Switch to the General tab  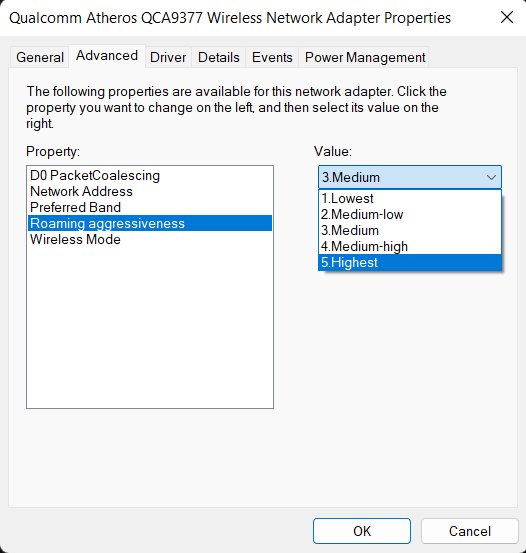[40, 57]
